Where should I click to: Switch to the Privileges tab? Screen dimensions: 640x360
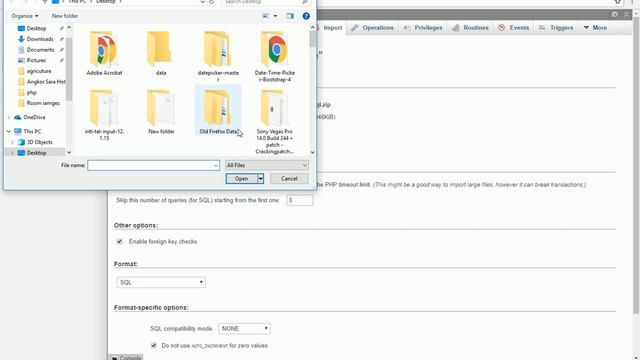coord(423,28)
